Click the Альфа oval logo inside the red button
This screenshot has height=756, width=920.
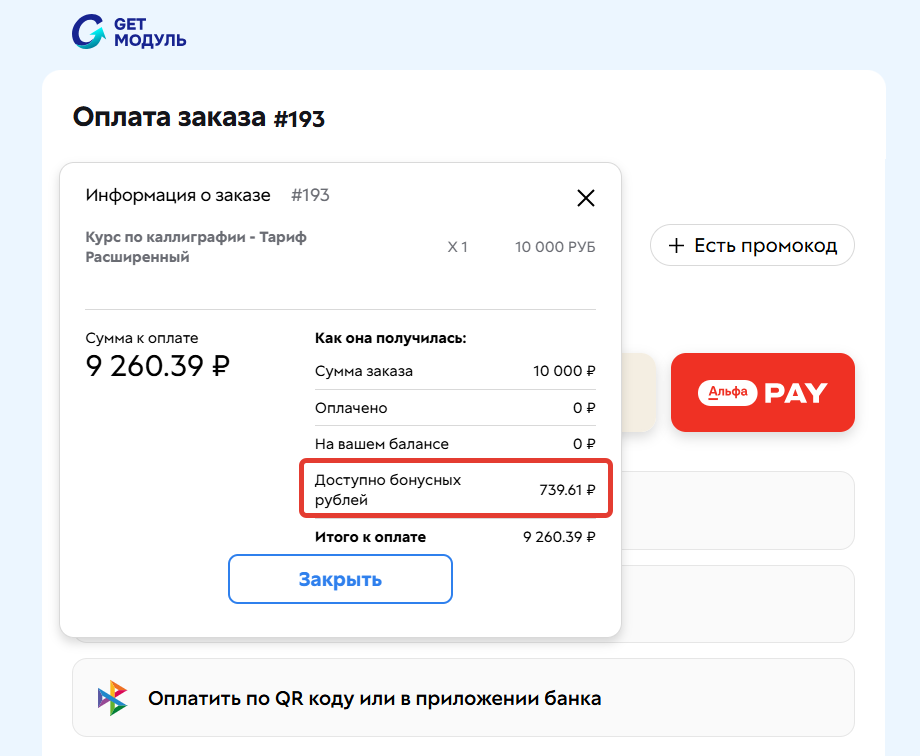coord(727,392)
